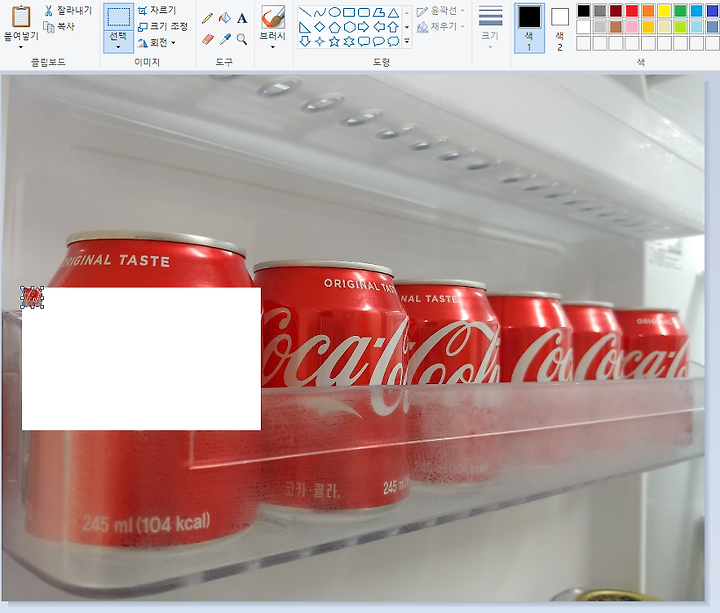Select the Pencil tool
Screen dimensions: 720x613
(207, 18)
